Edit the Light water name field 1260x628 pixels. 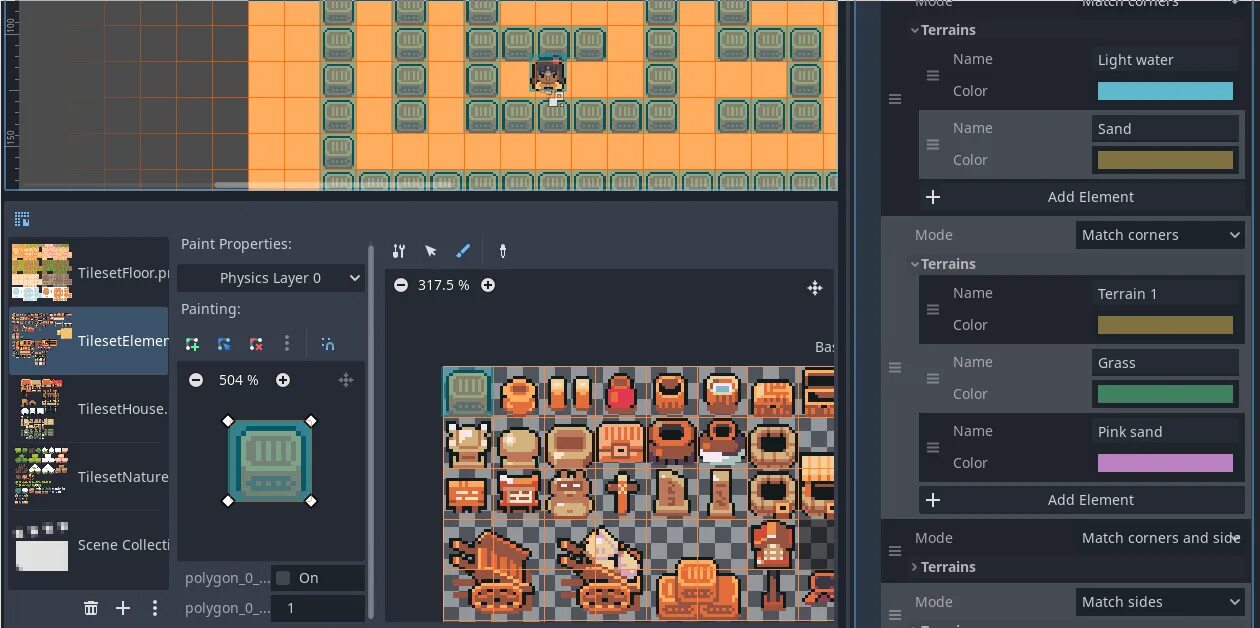(x=1165, y=60)
